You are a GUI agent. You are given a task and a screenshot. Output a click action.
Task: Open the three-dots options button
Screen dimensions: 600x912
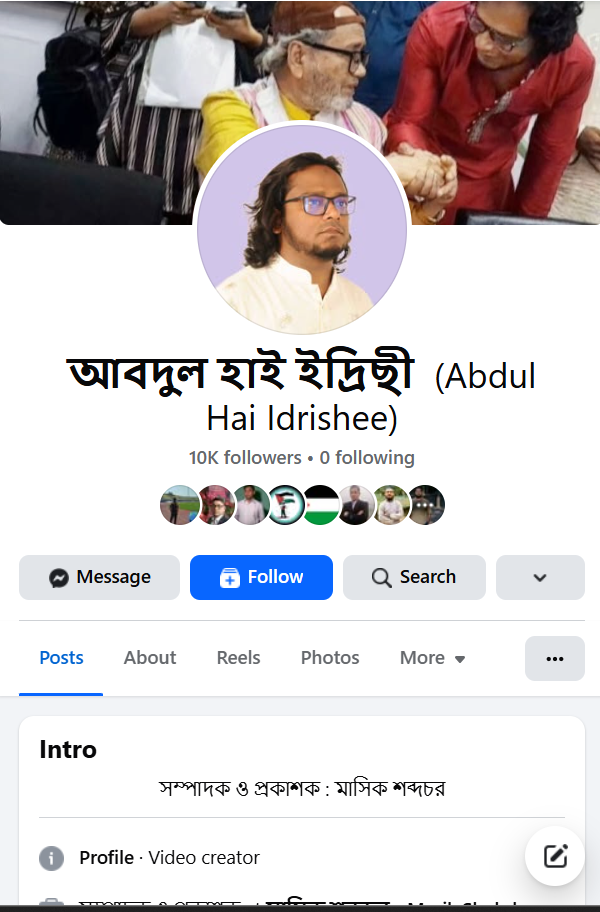click(555, 658)
